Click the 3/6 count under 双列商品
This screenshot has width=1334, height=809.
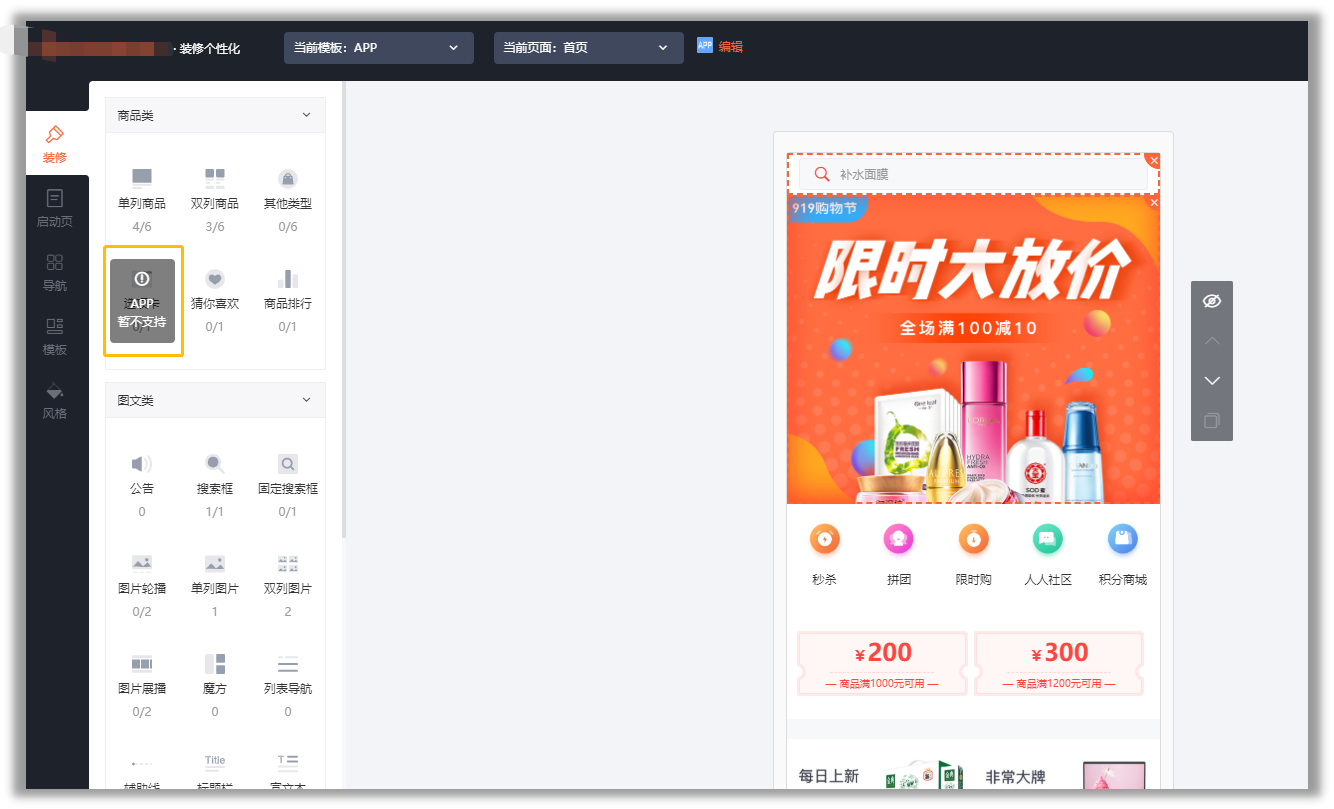click(215, 227)
